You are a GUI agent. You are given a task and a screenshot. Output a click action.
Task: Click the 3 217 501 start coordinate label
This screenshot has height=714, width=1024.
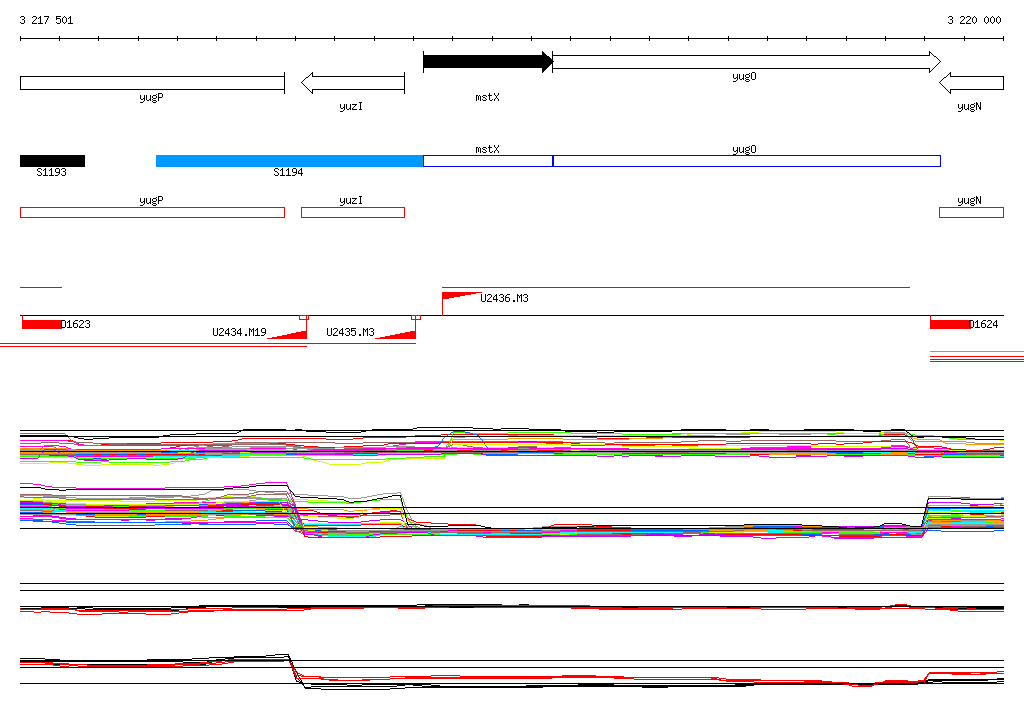[46, 20]
